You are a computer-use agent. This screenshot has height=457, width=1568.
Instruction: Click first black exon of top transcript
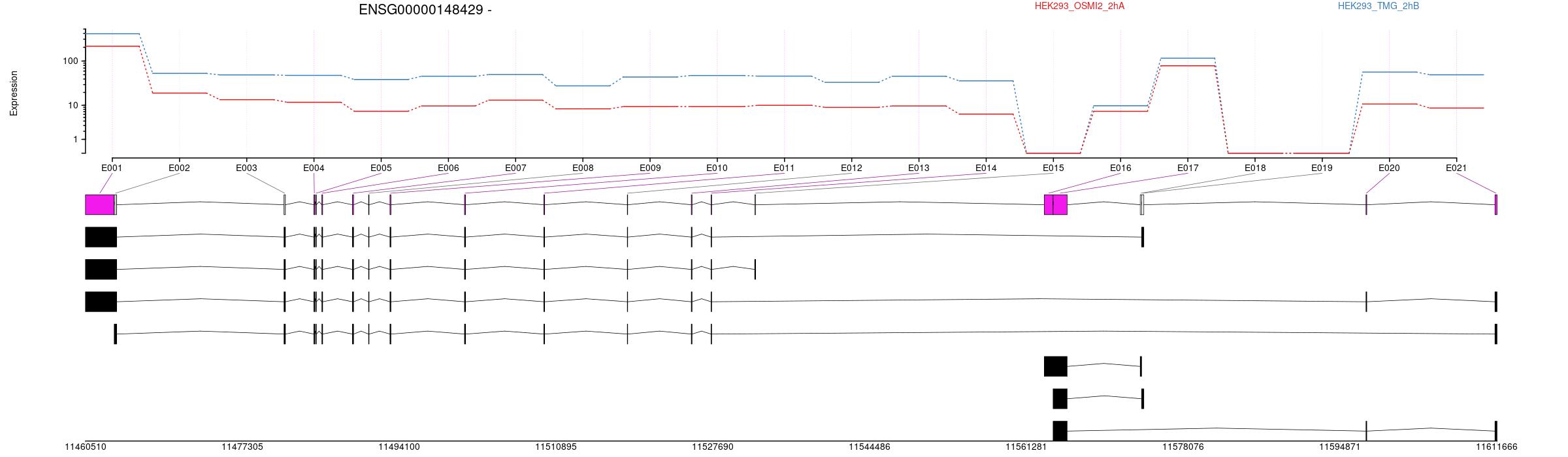(101, 237)
